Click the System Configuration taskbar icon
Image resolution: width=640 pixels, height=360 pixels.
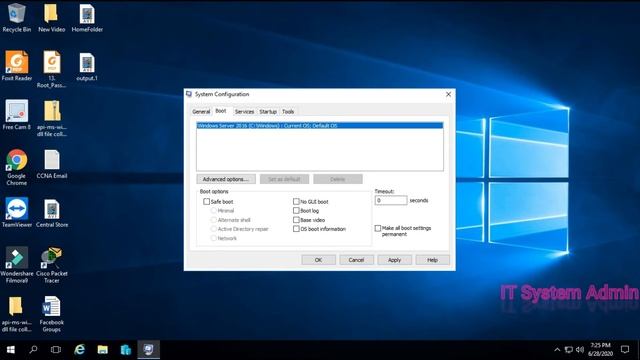pos(149,350)
